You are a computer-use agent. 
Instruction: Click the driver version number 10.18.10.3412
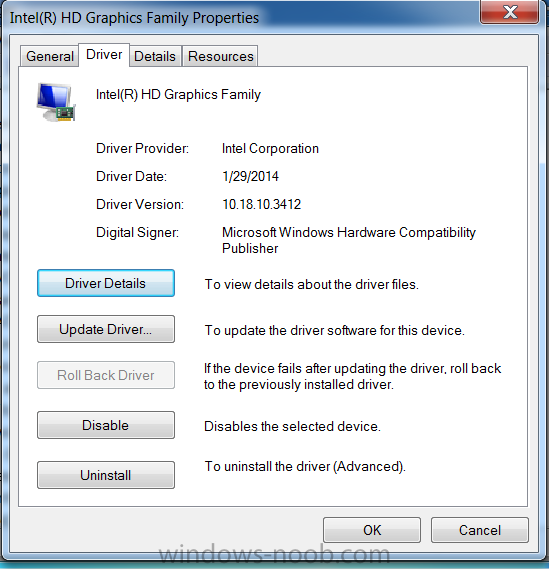(262, 204)
